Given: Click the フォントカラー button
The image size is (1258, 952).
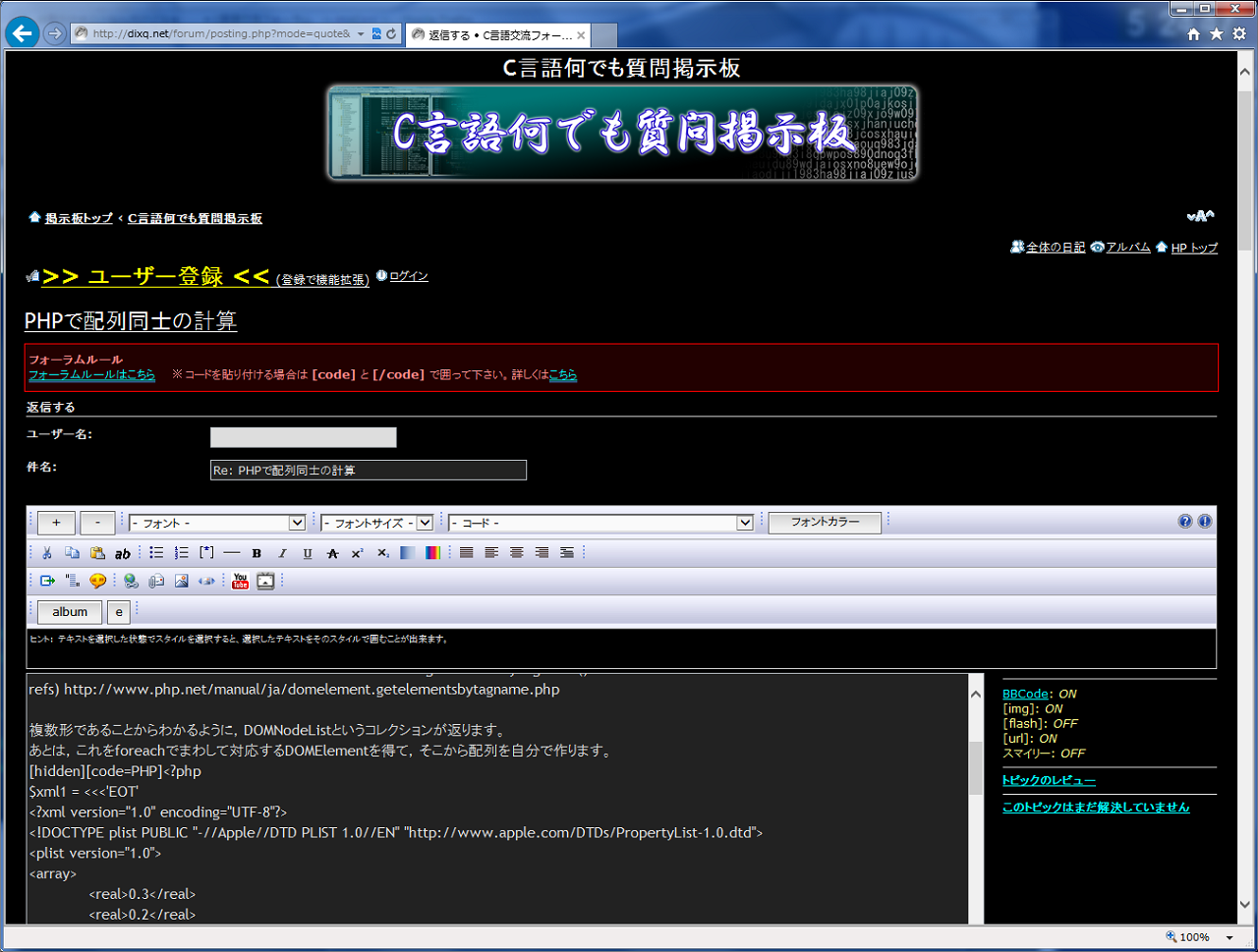Looking at the screenshot, I should (x=825, y=522).
